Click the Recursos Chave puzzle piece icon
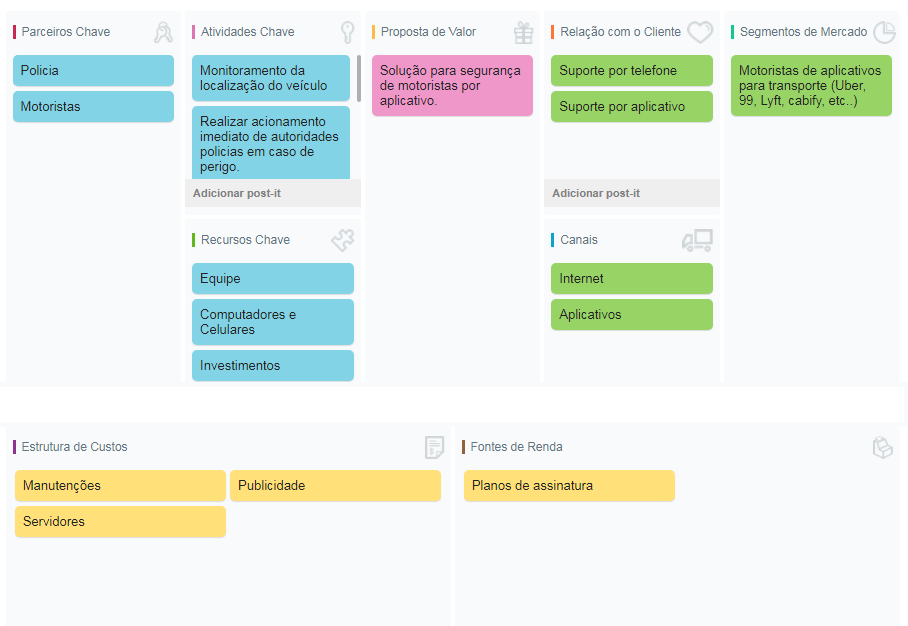Image resolution: width=908 pixels, height=626 pixels. 342,240
